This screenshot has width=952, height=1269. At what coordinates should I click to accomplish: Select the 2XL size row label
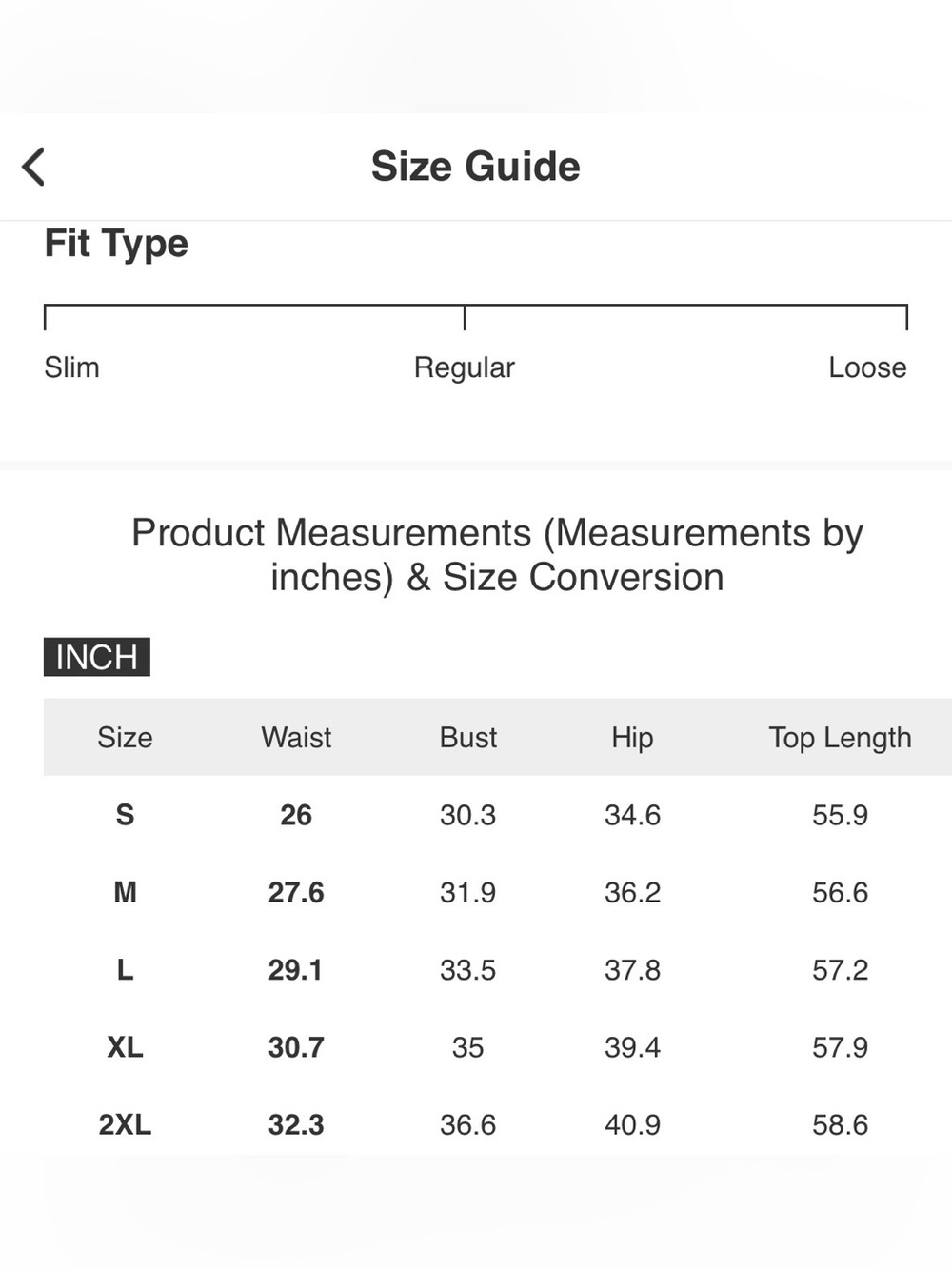[x=125, y=1124]
